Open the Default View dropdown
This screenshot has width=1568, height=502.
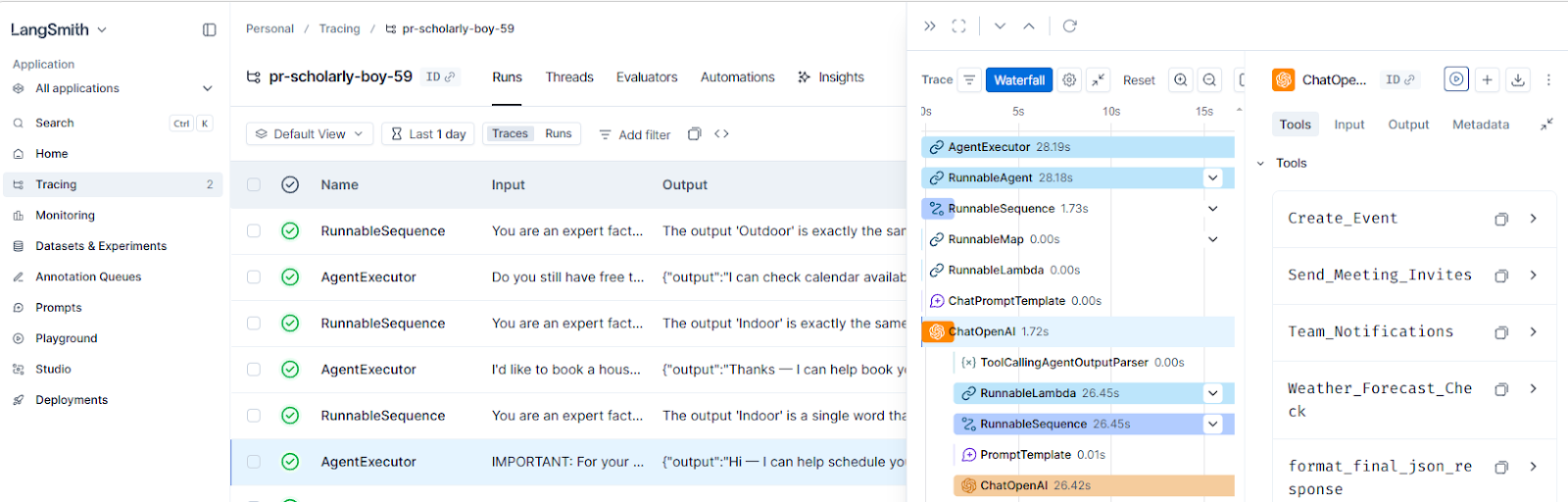pos(310,134)
